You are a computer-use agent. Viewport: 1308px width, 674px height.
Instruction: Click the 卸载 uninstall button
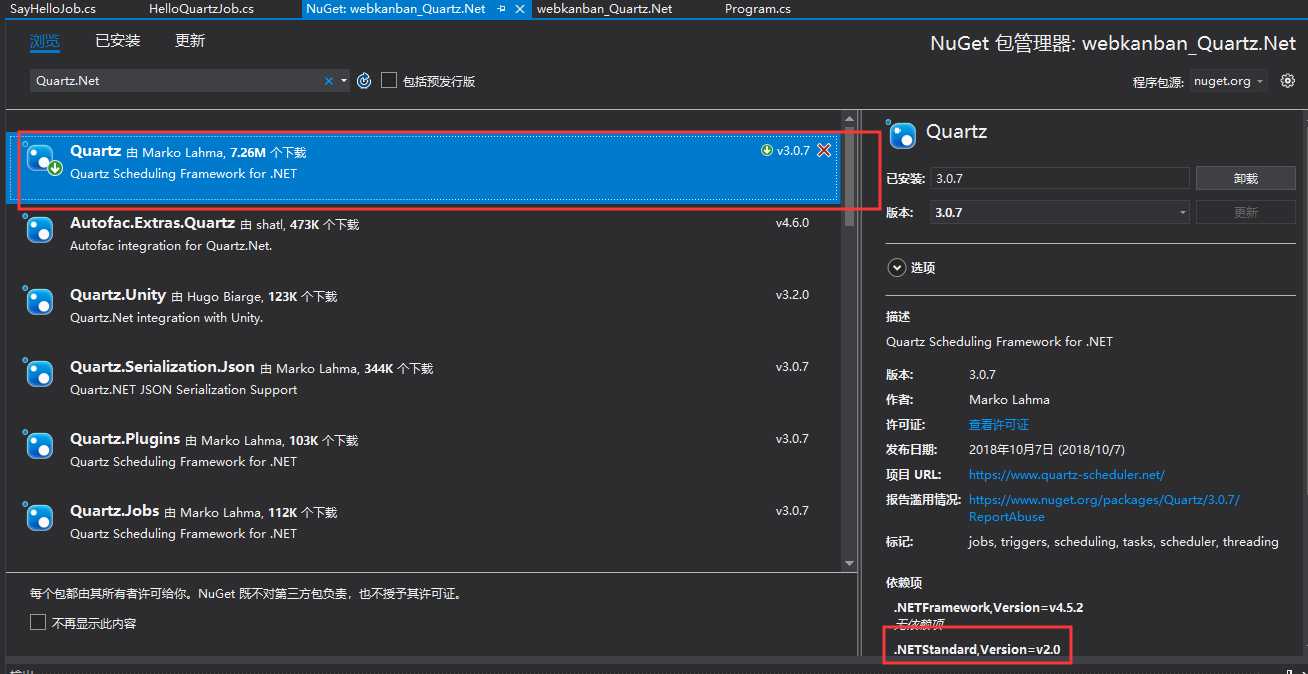1245,178
